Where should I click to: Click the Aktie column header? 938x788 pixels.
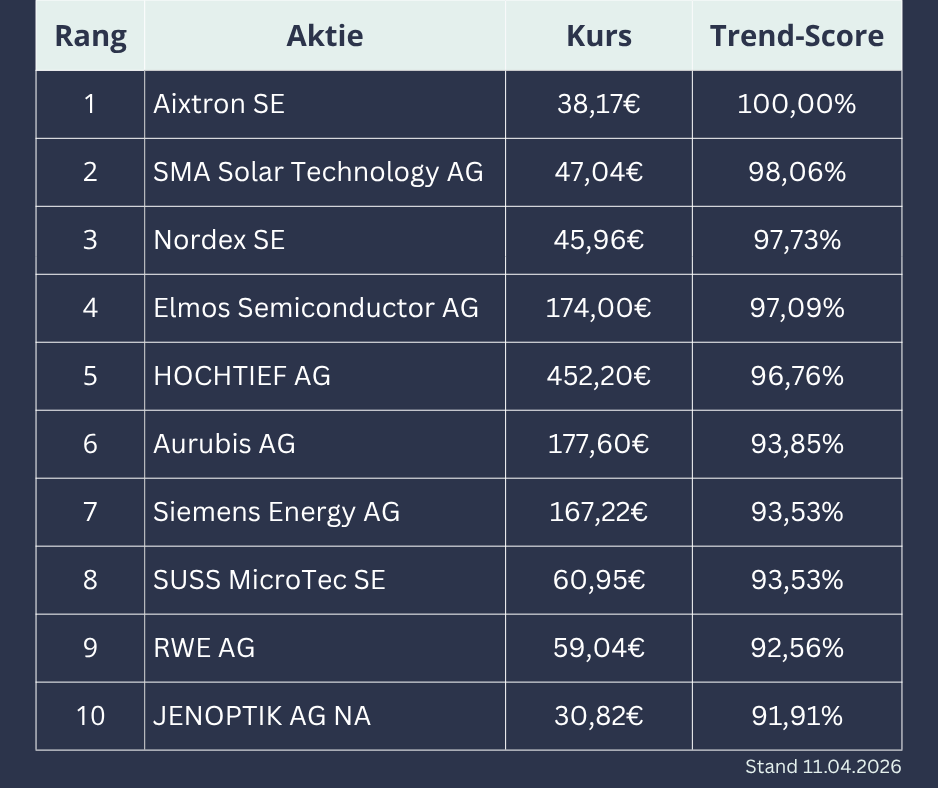click(325, 37)
